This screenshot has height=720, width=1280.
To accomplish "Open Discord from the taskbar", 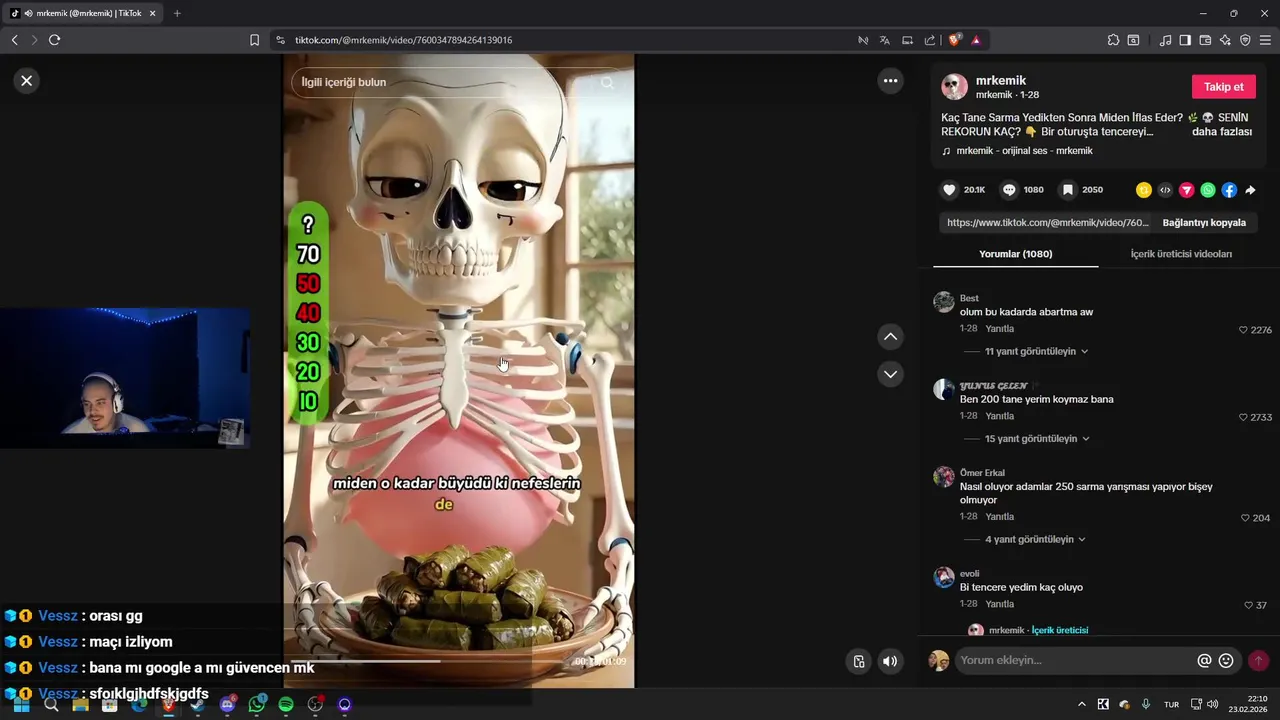I will pyautogui.click(x=227, y=705).
